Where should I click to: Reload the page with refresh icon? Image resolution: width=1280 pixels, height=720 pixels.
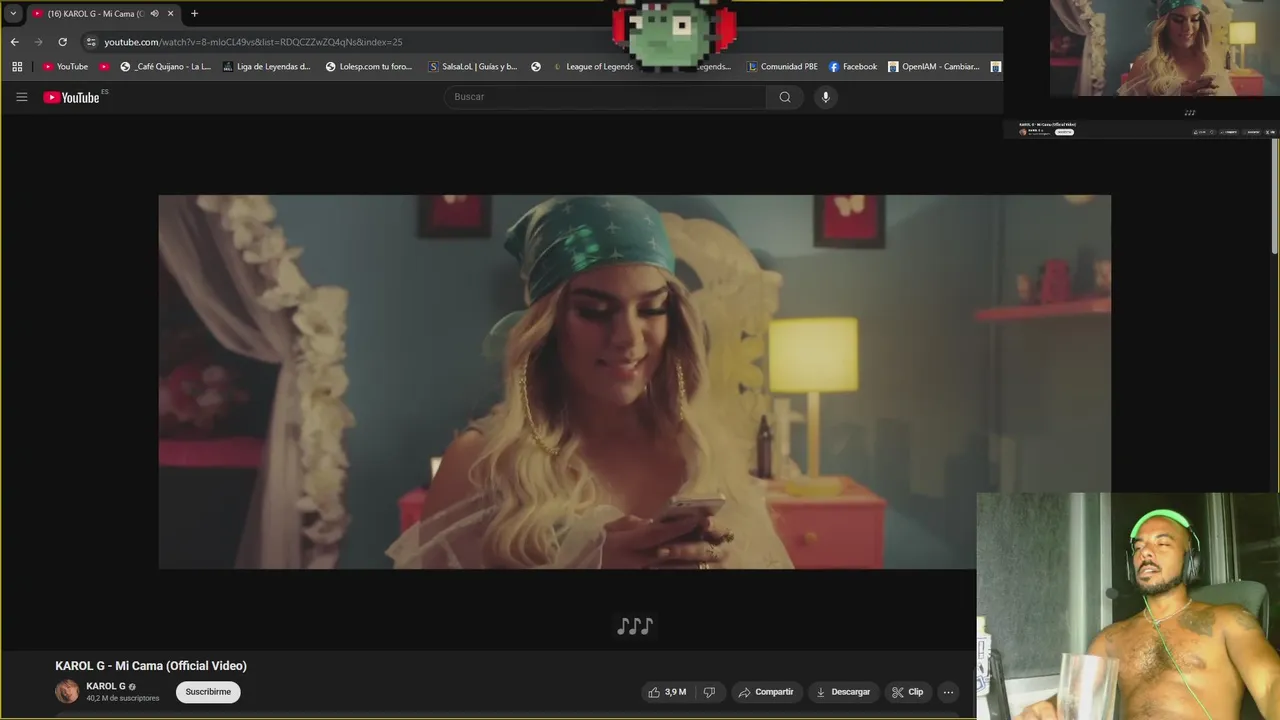pos(62,42)
